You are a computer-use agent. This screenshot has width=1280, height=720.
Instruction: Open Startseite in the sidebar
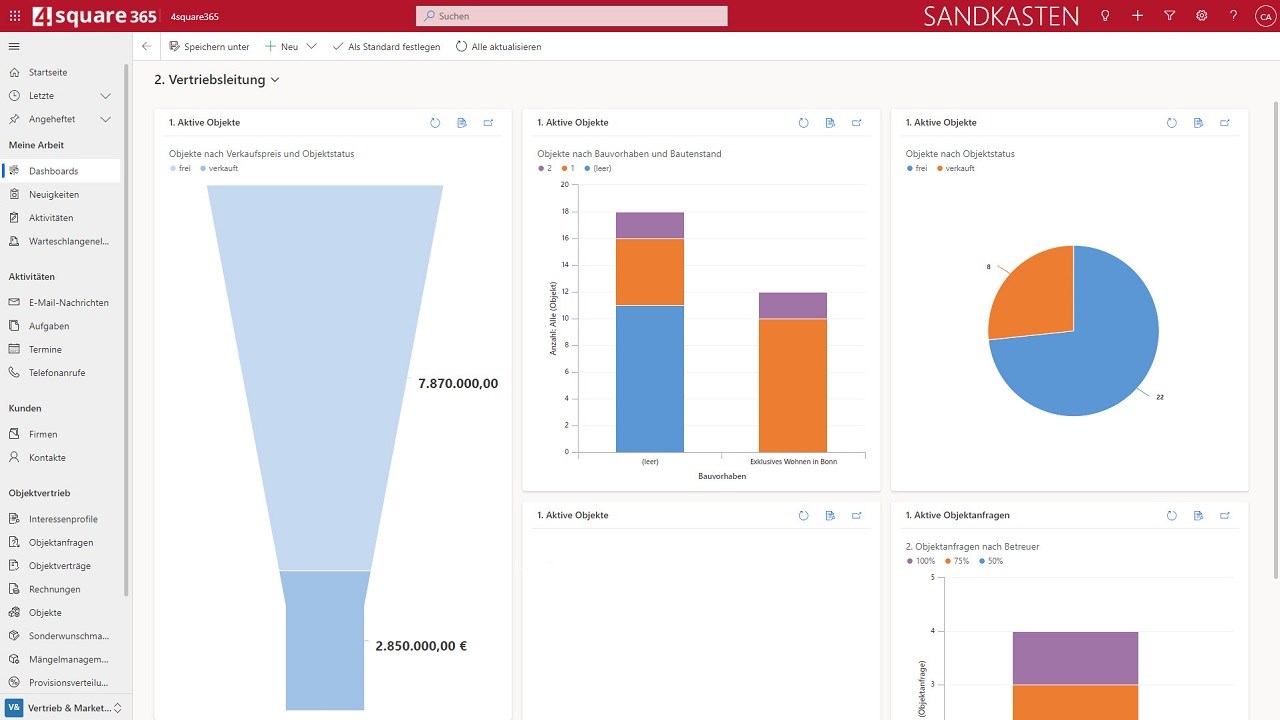(x=60, y=73)
